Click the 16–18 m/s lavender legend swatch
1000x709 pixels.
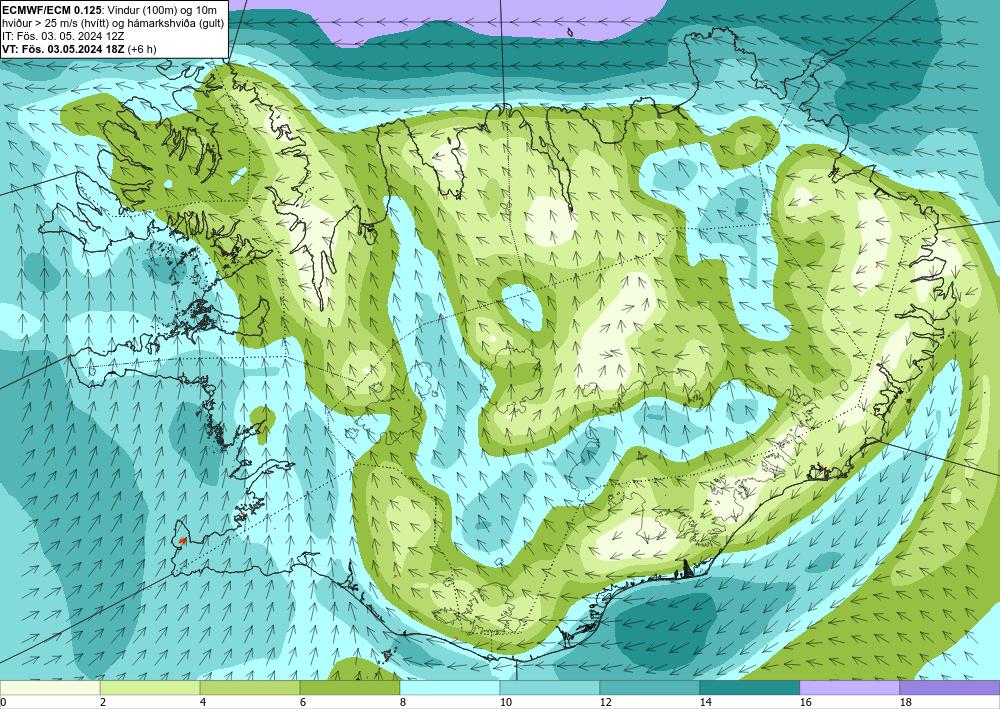point(849,688)
